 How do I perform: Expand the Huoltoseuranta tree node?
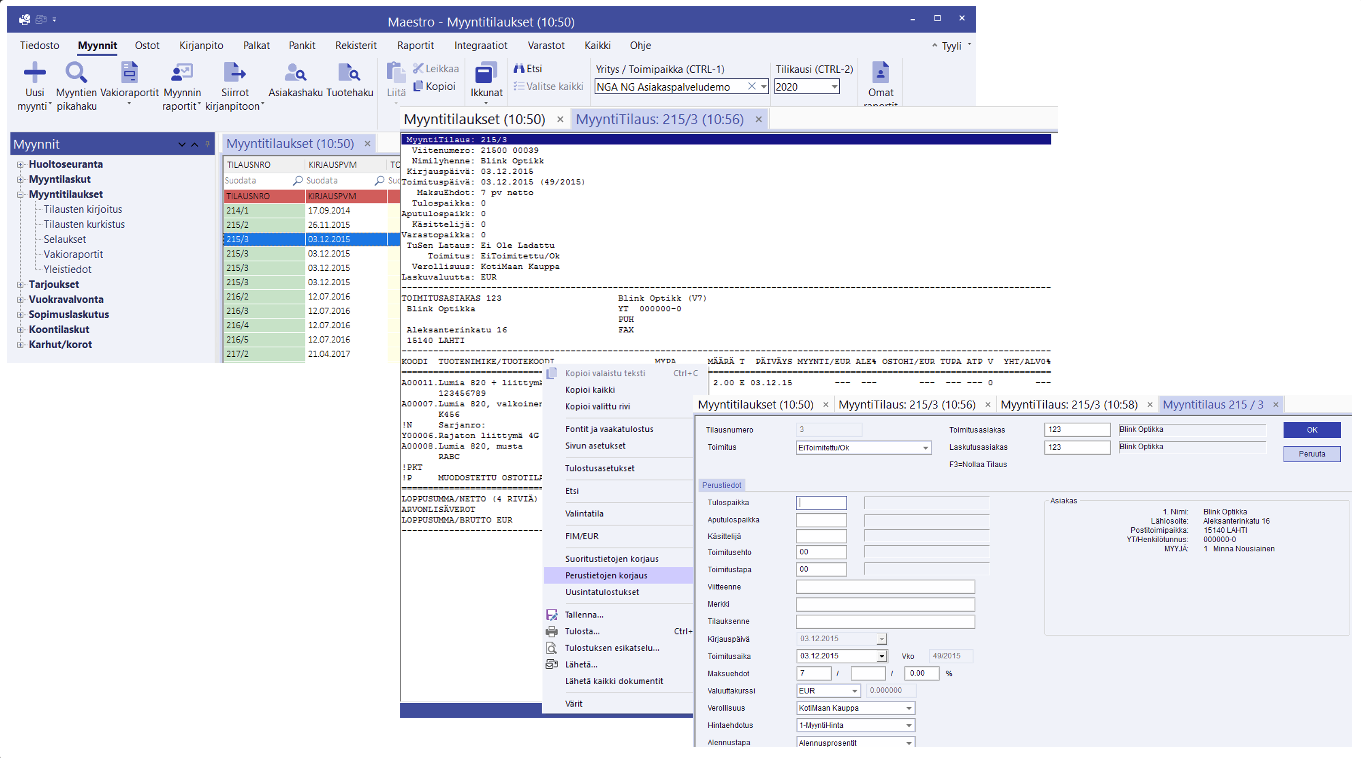[20, 165]
